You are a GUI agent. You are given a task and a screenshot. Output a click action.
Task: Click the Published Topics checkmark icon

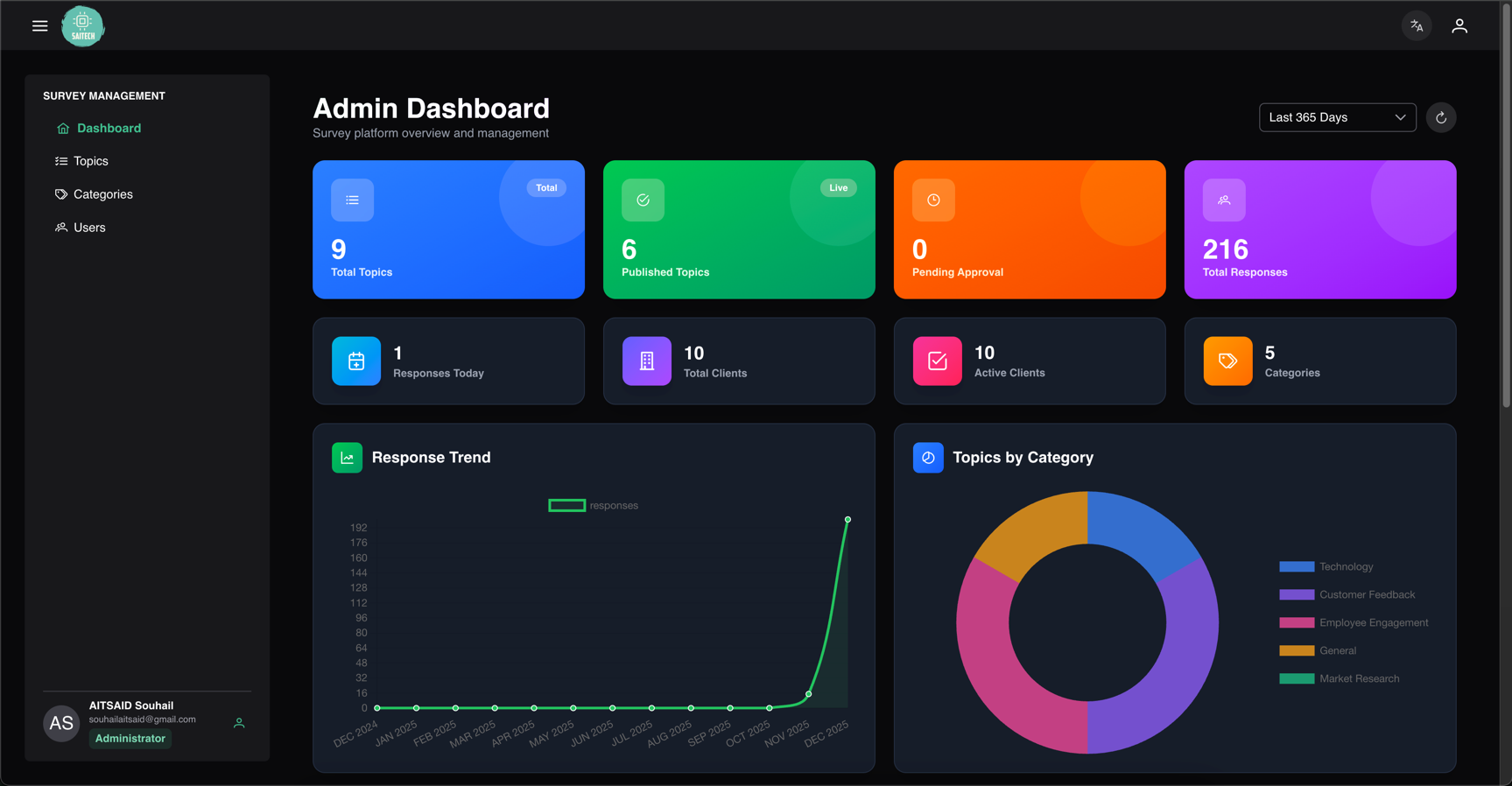[643, 200]
